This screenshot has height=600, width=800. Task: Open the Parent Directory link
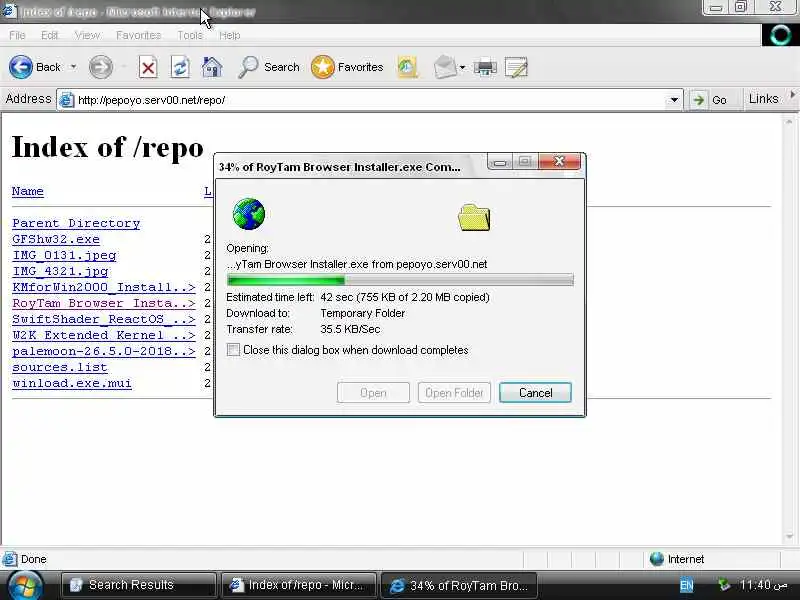click(76, 223)
